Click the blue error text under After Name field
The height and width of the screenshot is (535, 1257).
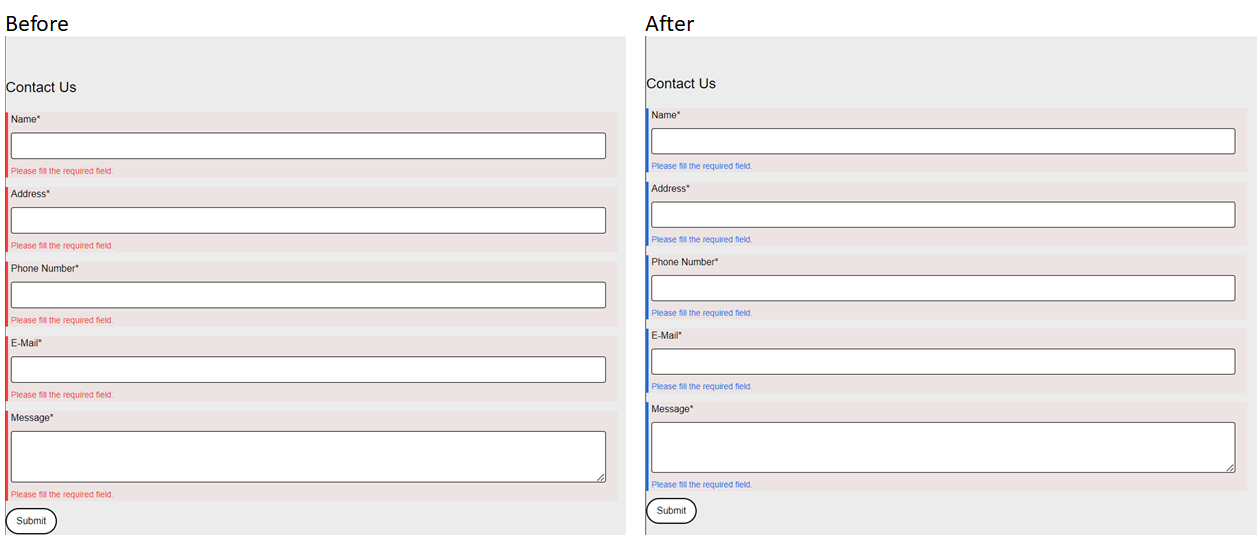coord(702,166)
